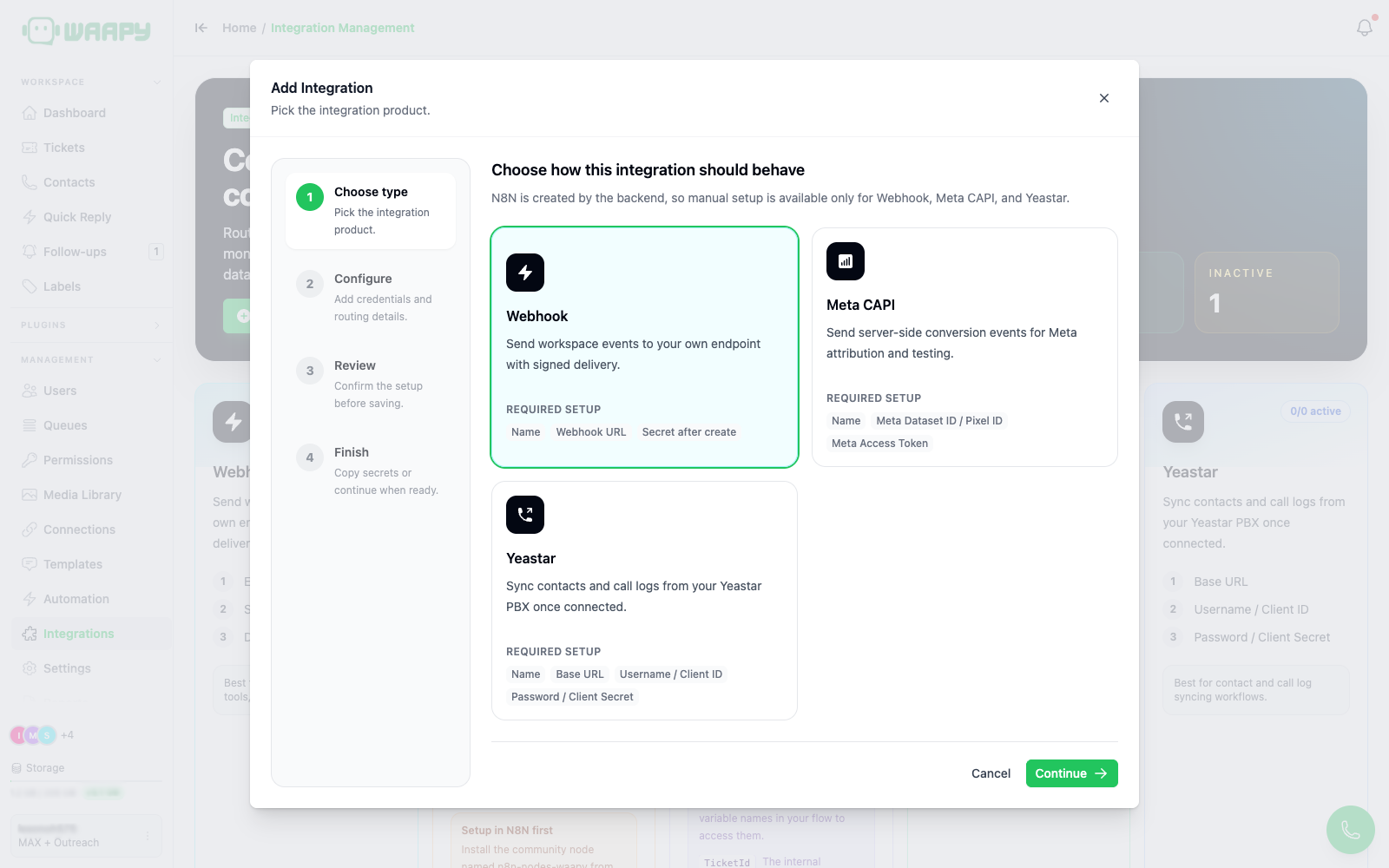Open notifications bell
1389x868 pixels.
pyautogui.click(x=1365, y=28)
